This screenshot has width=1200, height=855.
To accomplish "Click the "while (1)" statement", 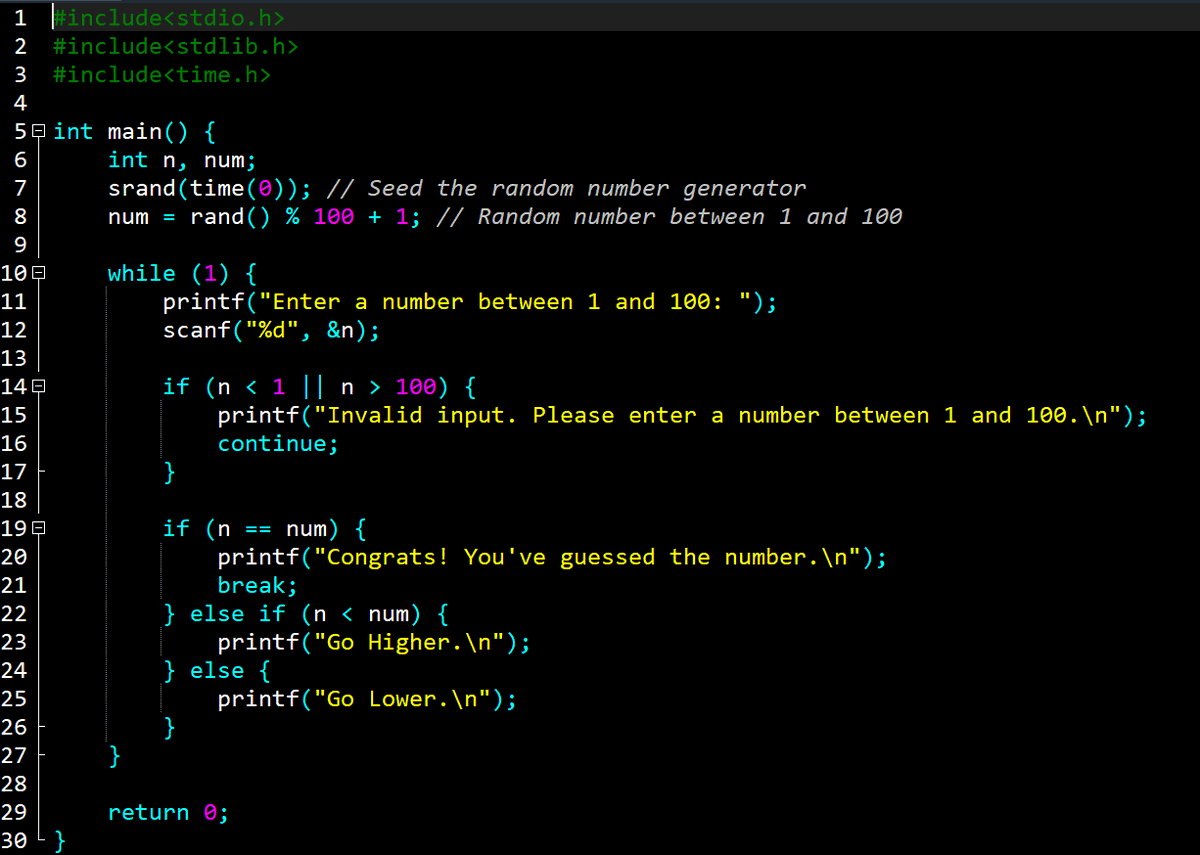I will click(x=168, y=273).
